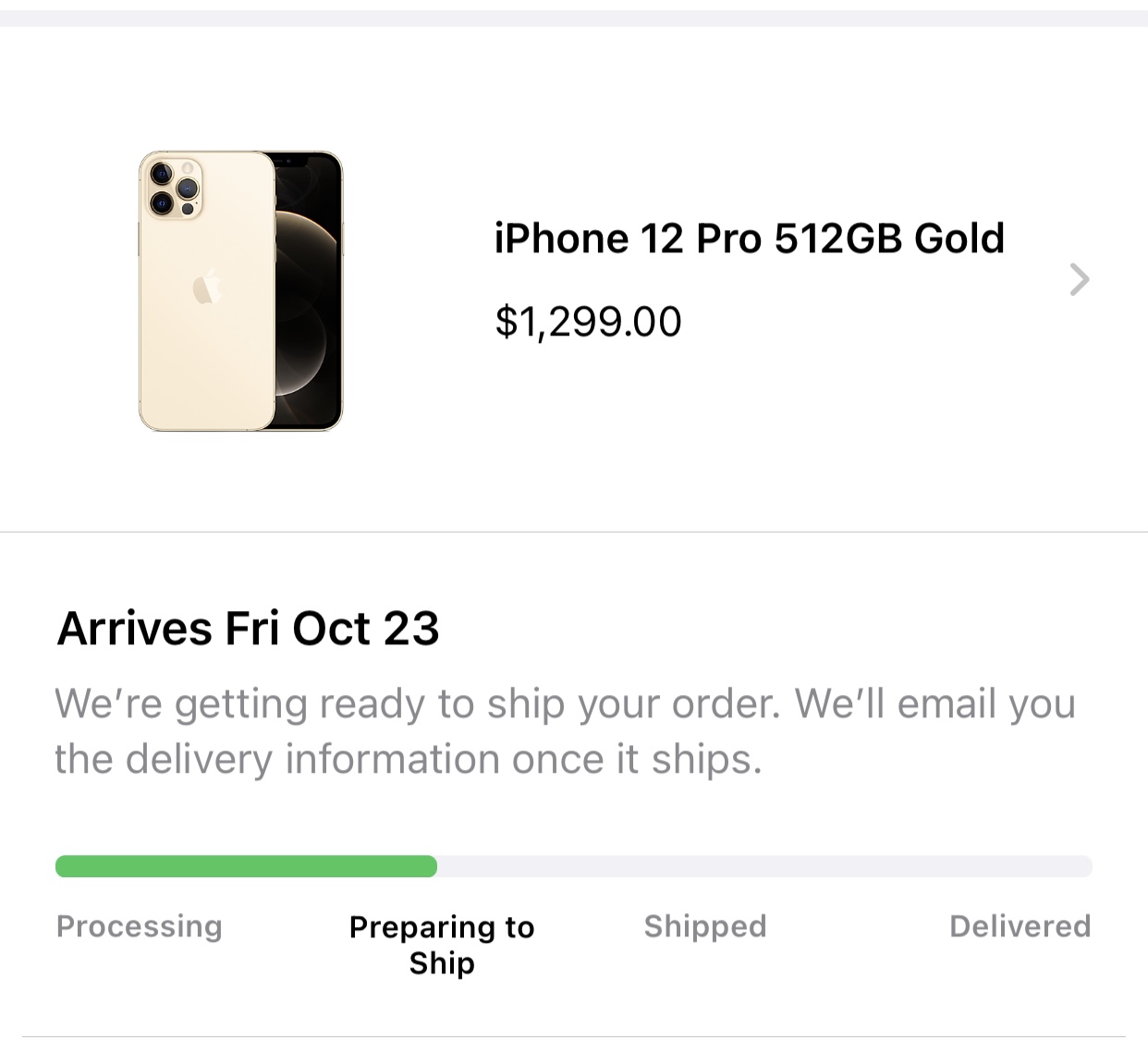Click the $1,299.00 price text
Screen dimensions: 1148x1040
(588, 322)
